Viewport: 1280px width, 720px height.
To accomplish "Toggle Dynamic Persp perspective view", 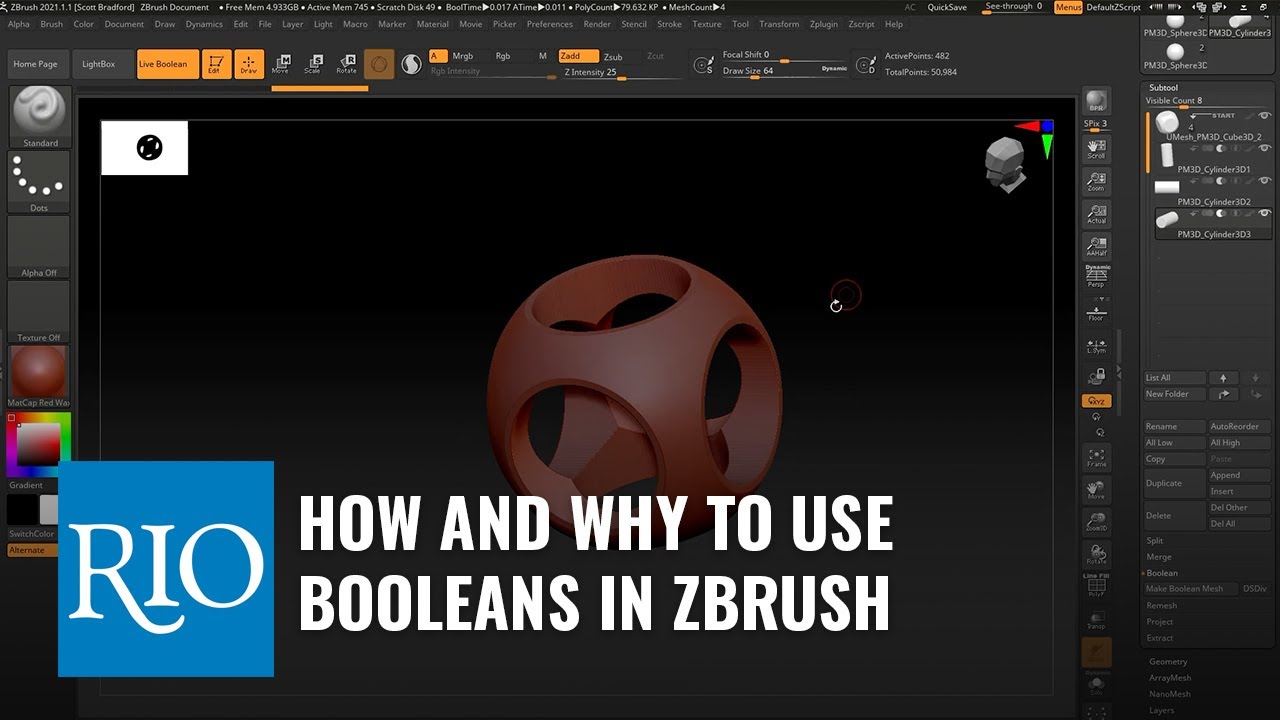I will 1096,276.
